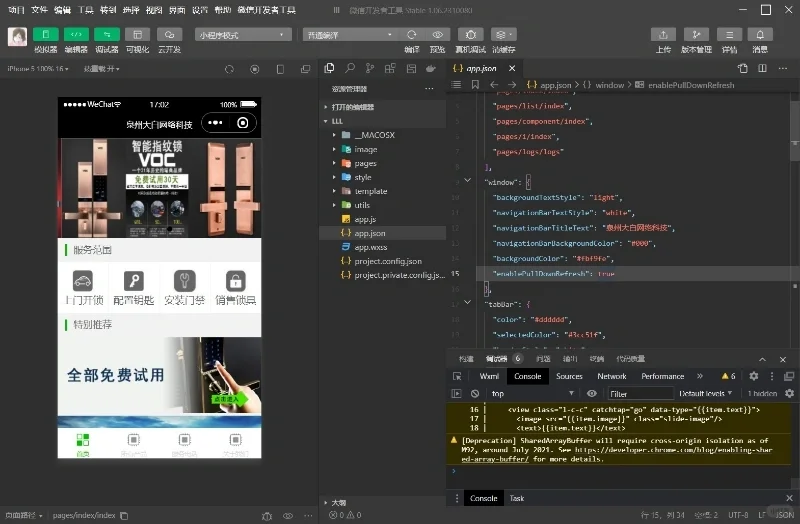This screenshot has height=524, width=800.
Task: Click the user avatar
Action: [17, 37]
